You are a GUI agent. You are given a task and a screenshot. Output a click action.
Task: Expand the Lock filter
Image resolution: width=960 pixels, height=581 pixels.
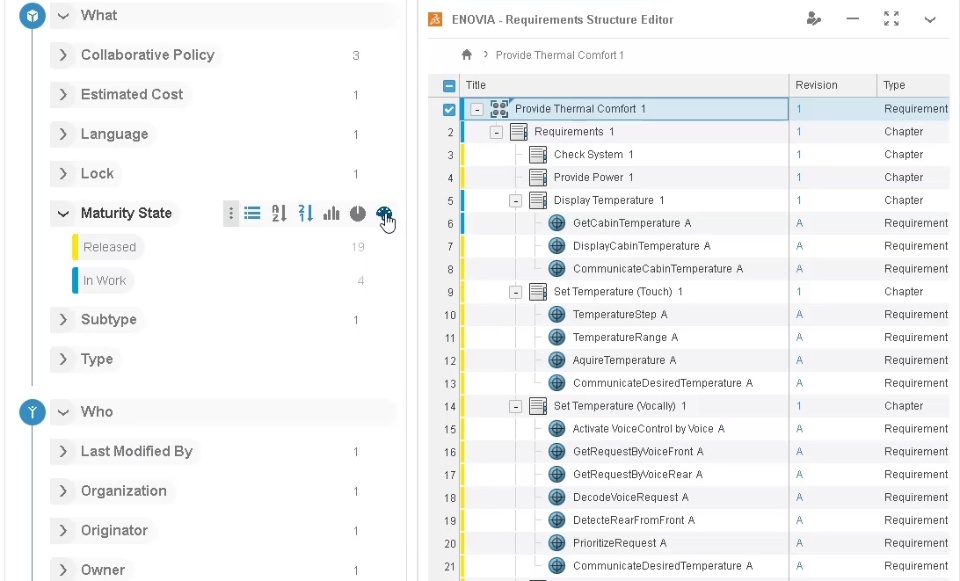pyautogui.click(x=62, y=173)
